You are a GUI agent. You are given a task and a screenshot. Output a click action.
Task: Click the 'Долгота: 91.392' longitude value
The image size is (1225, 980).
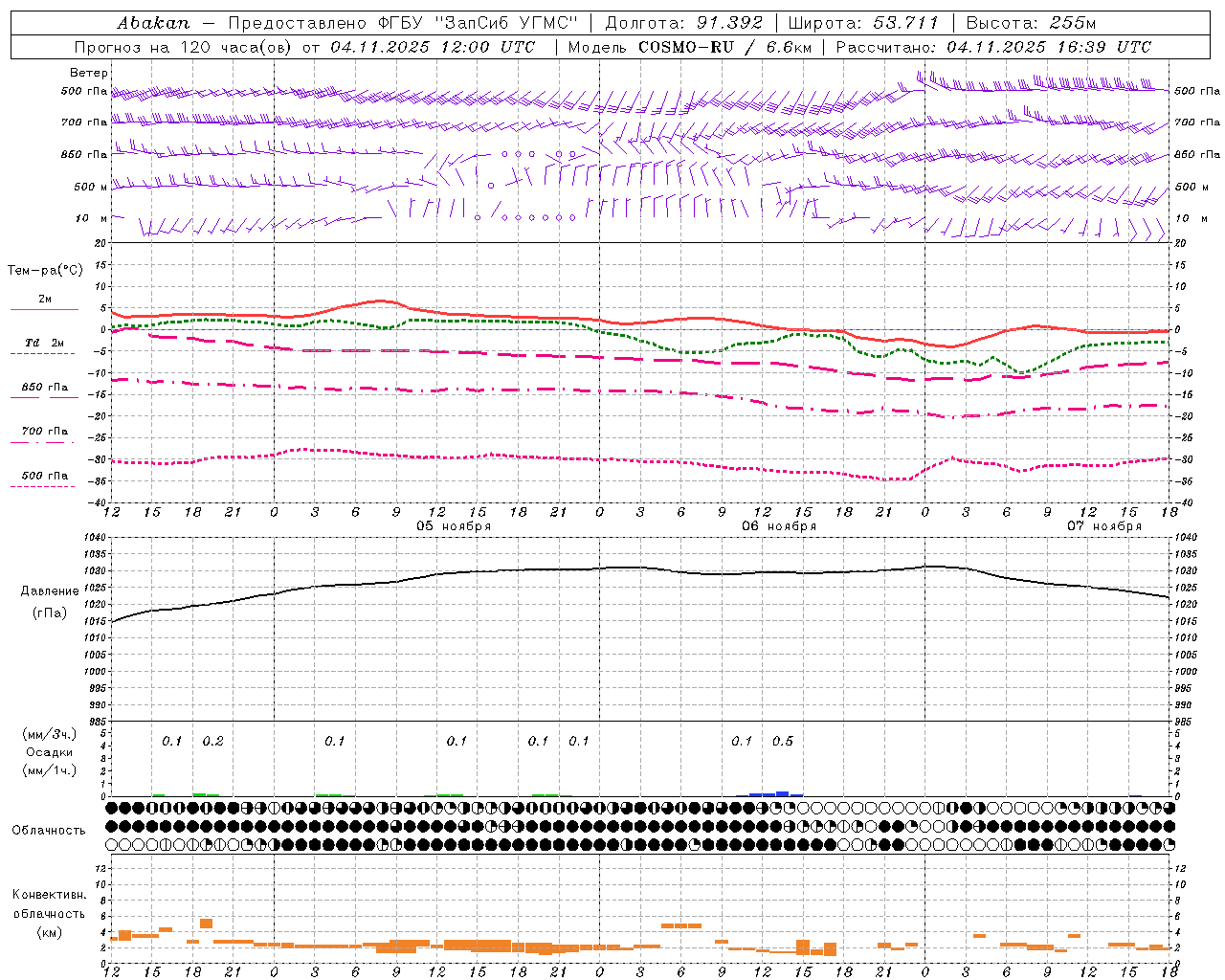[x=684, y=23]
